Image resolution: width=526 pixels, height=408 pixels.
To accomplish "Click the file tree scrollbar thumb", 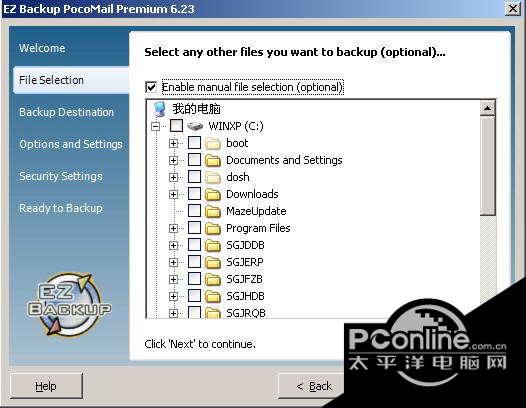I will point(487,166).
